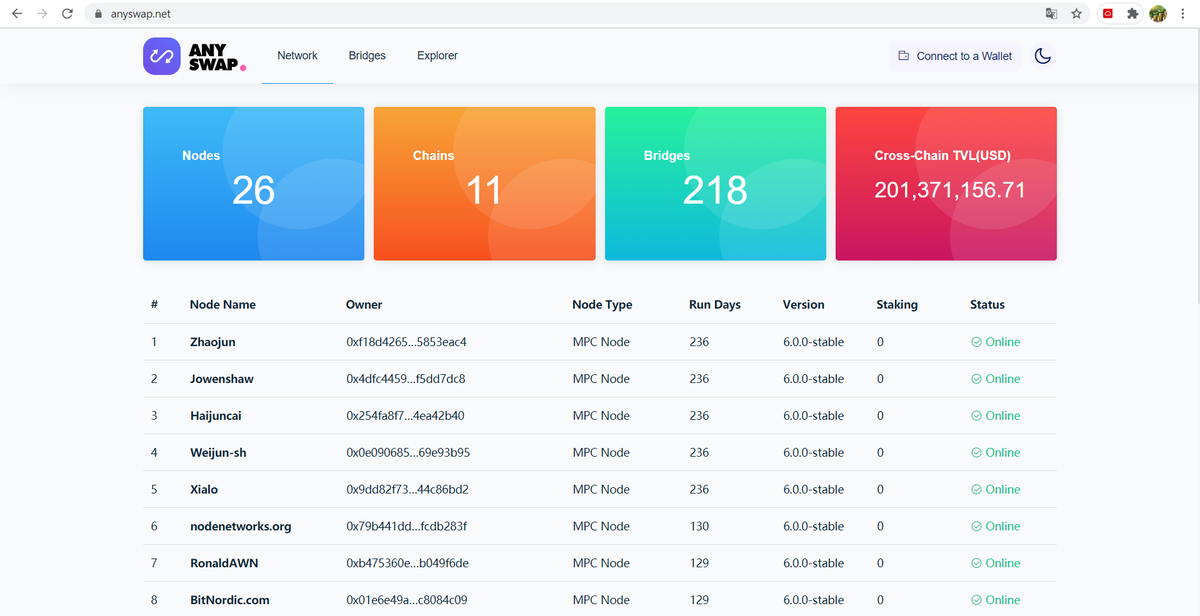Click the Connect to a Wallet button
The width and height of the screenshot is (1200, 616).
955,56
